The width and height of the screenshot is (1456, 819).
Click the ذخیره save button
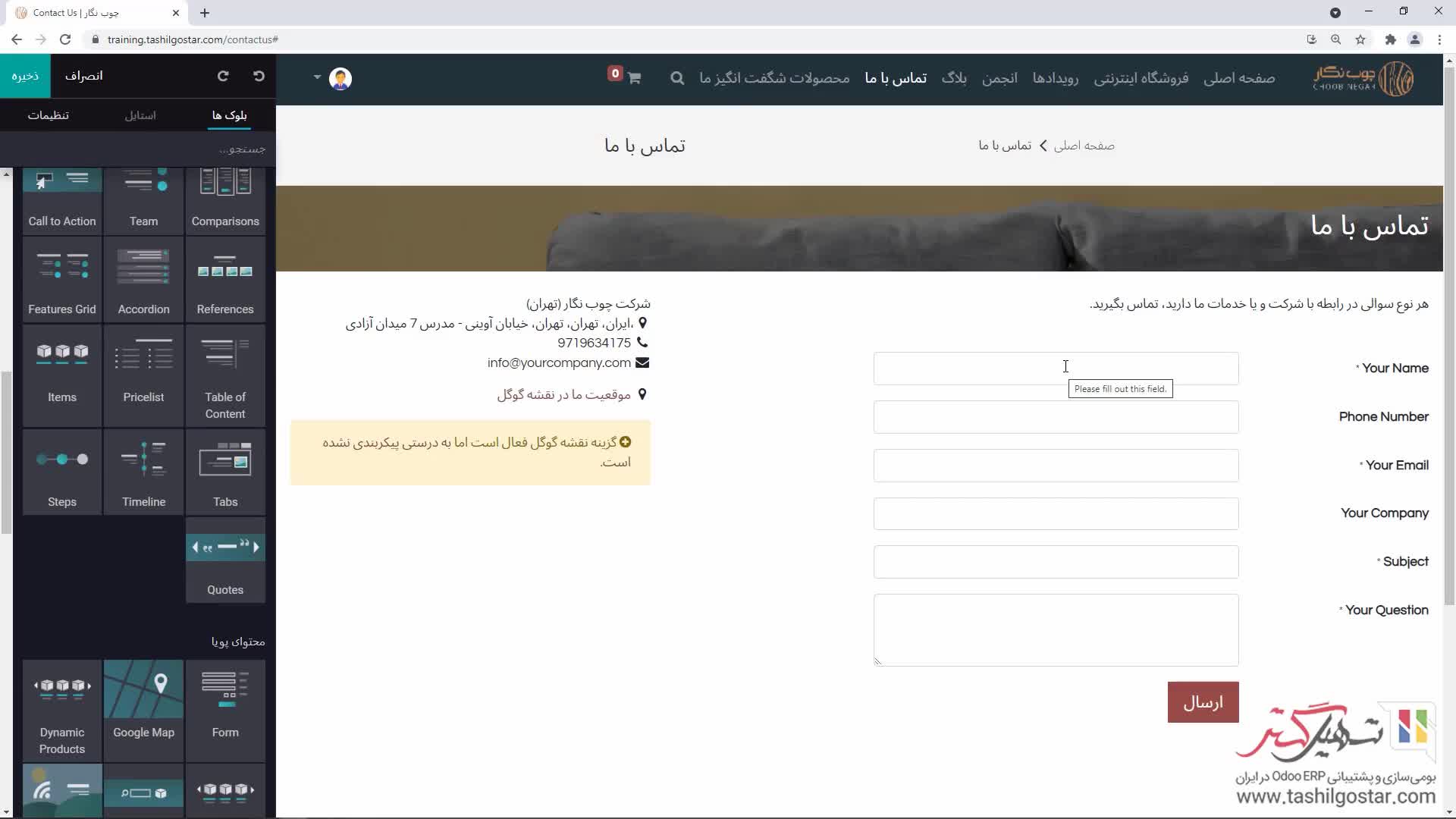pyautogui.click(x=25, y=76)
